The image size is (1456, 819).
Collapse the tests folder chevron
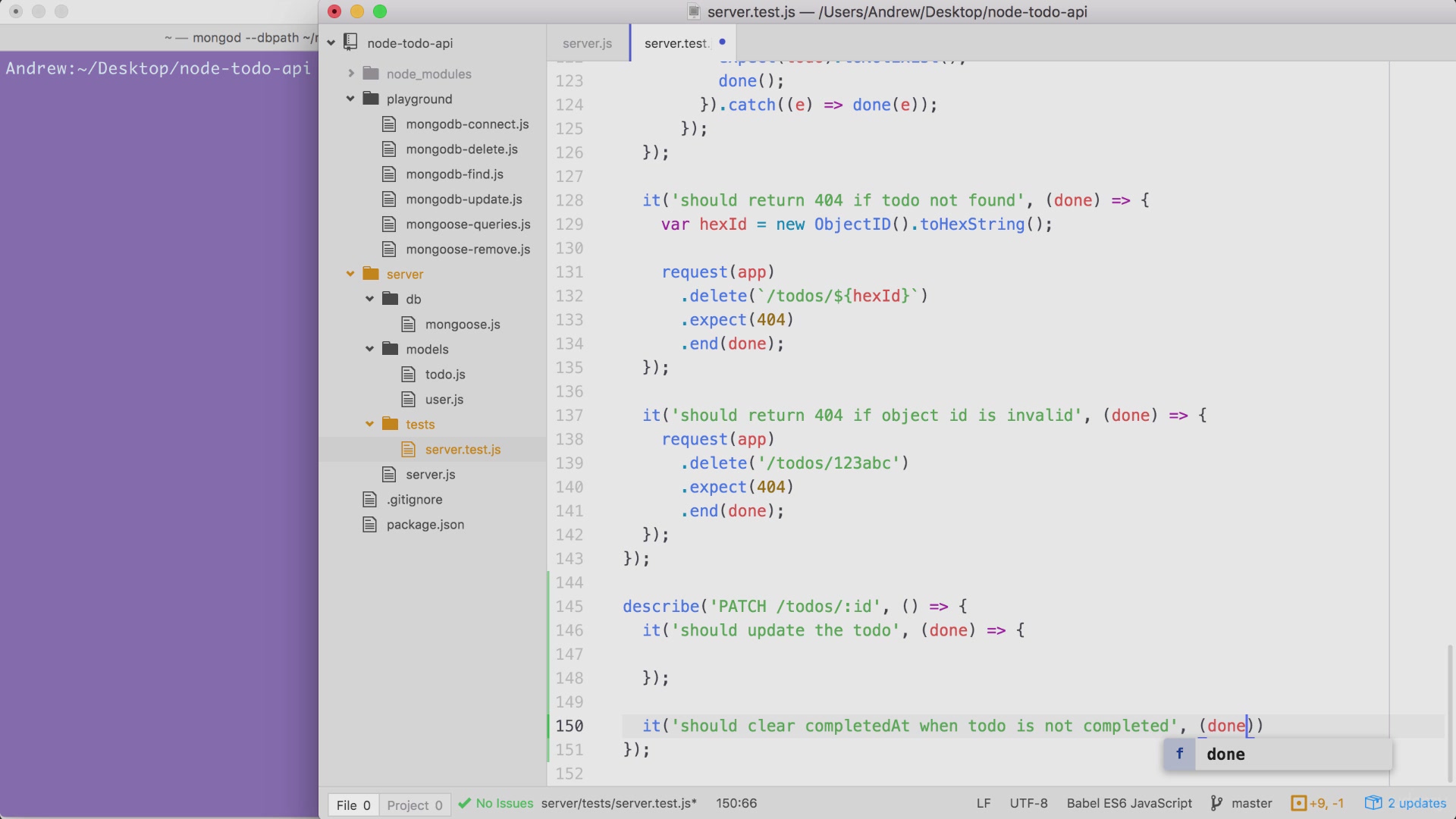tap(369, 424)
